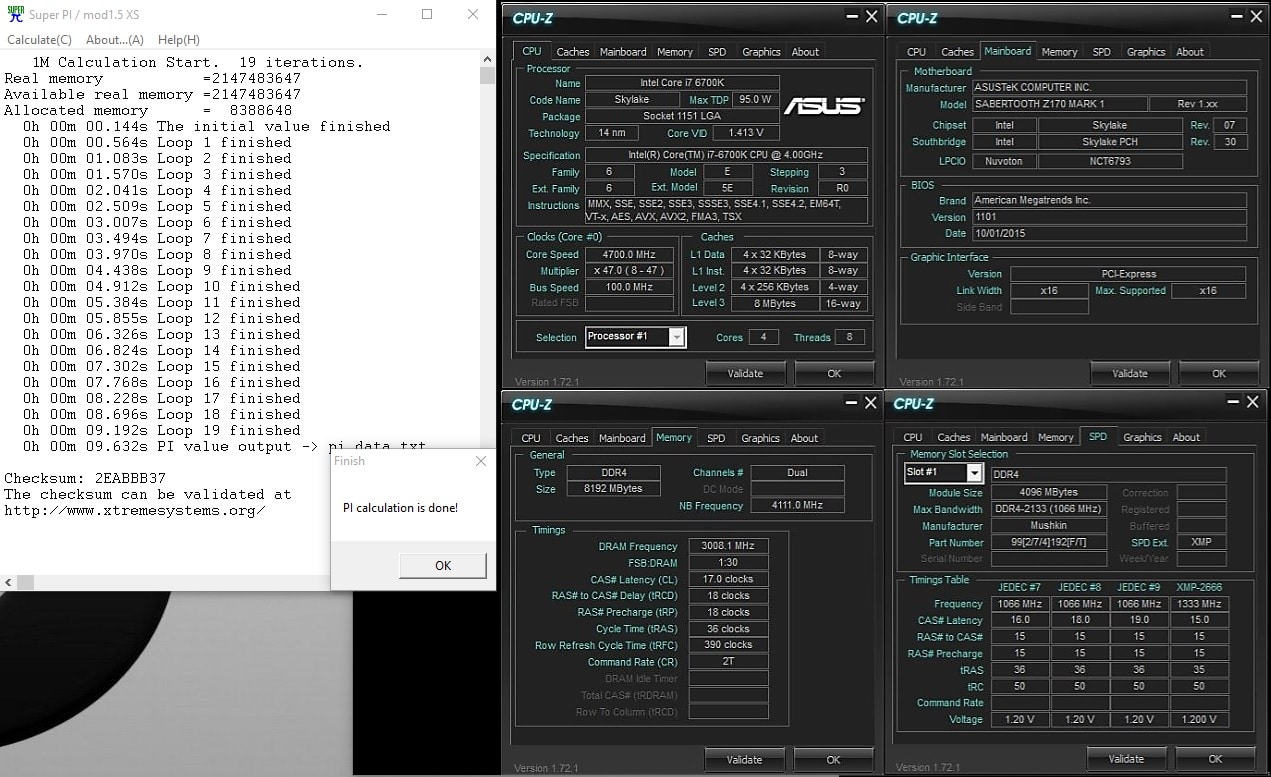Minimize the CPU-Z window showing Processor info
Viewport: 1271px width, 777px height.
(x=851, y=17)
